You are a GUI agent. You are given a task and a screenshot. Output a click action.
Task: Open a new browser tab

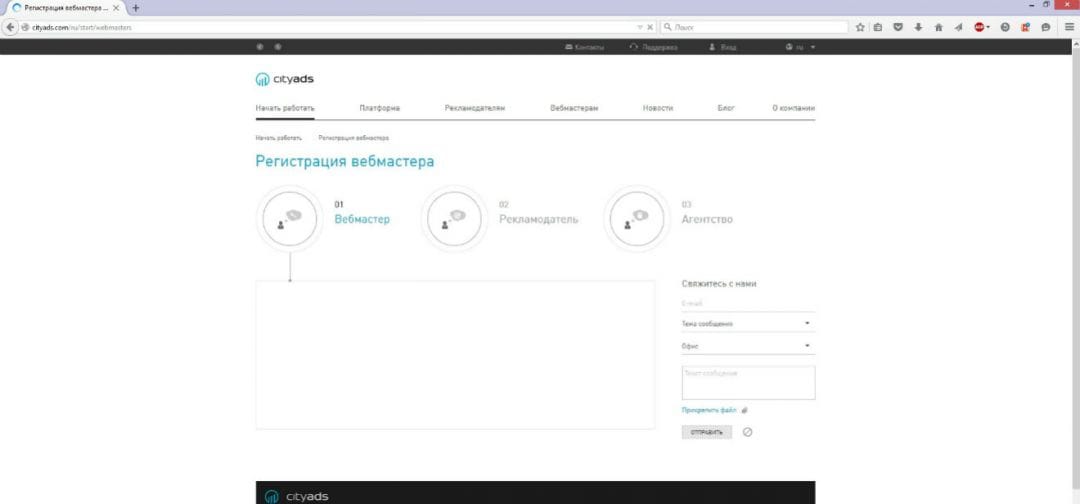(x=136, y=8)
